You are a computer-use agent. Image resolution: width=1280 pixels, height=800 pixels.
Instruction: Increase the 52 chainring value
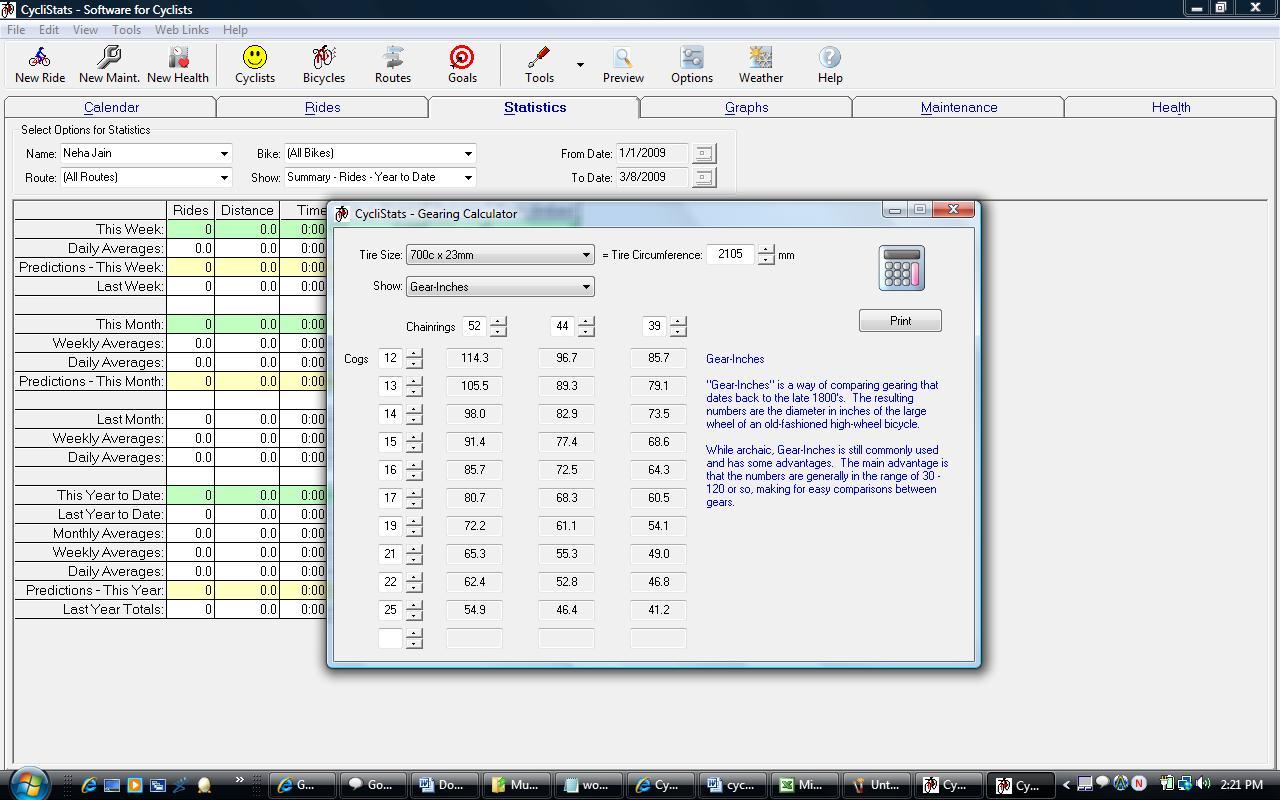(498, 321)
